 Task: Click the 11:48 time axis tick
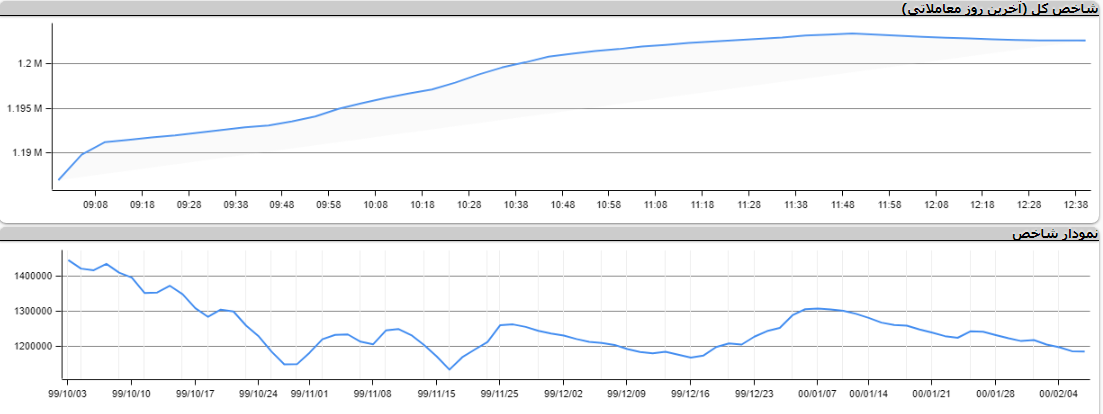tap(843, 204)
